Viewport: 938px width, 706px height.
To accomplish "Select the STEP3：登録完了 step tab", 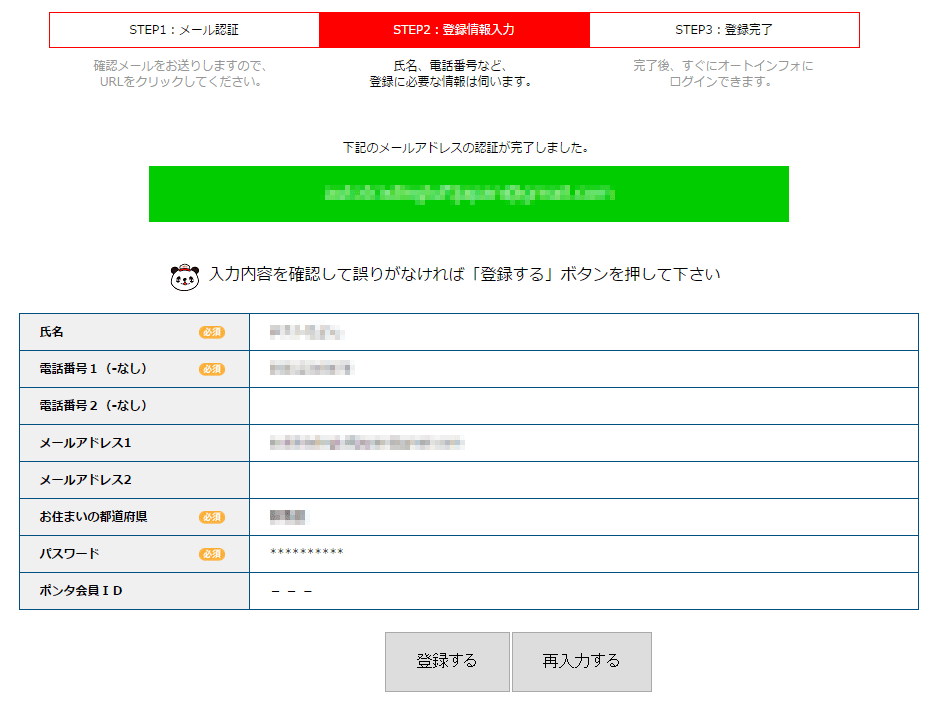I will click(724, 30).
